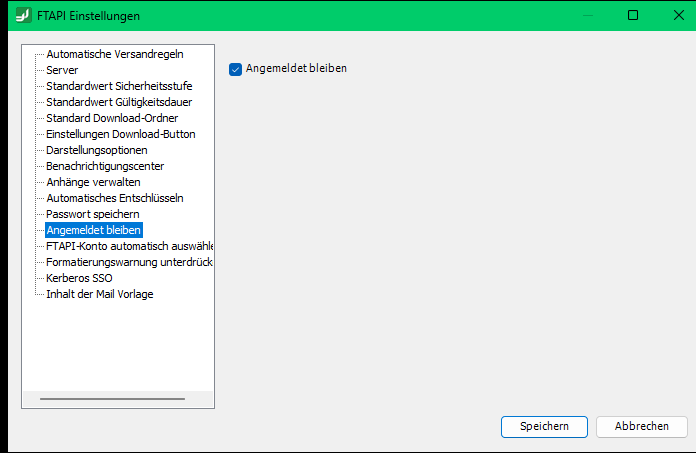The height and width of the screenshot is (453, 696).
Task: Select Automatische Versandregeln in settings tree
Action: (115, 54)
